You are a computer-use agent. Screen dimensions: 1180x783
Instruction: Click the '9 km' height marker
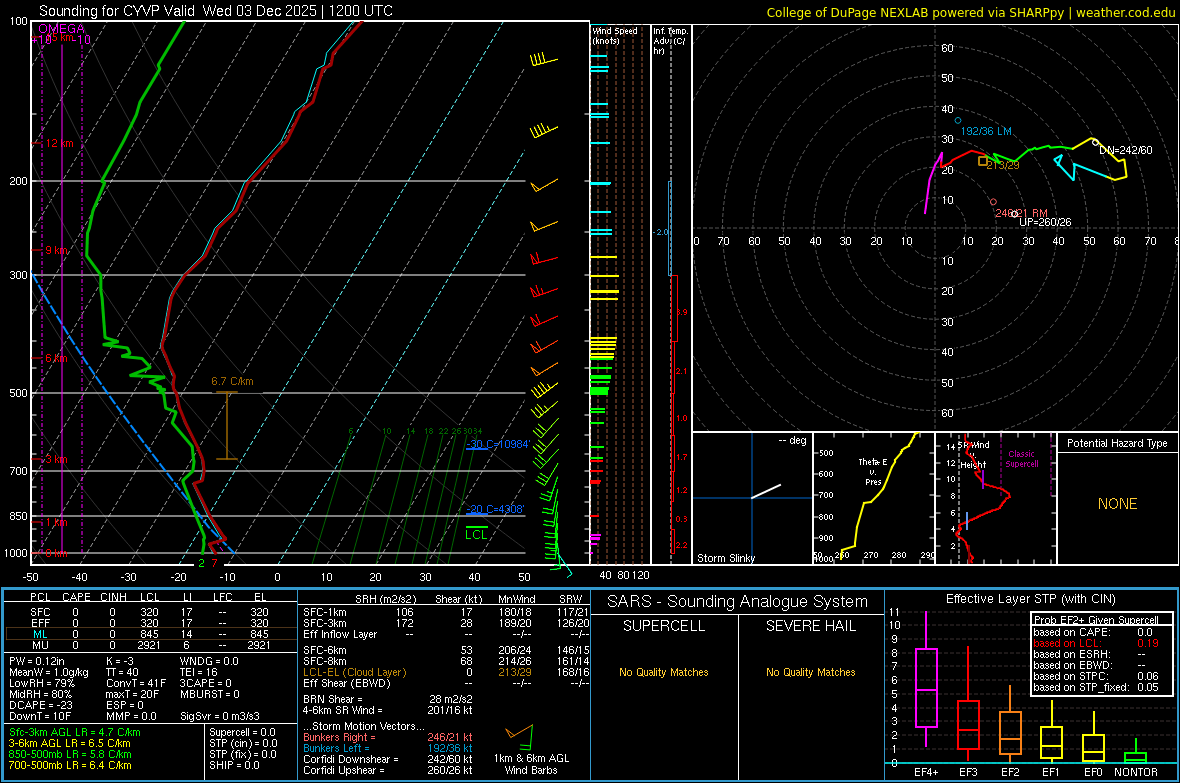pyautogui.click(x=58, y=250)
